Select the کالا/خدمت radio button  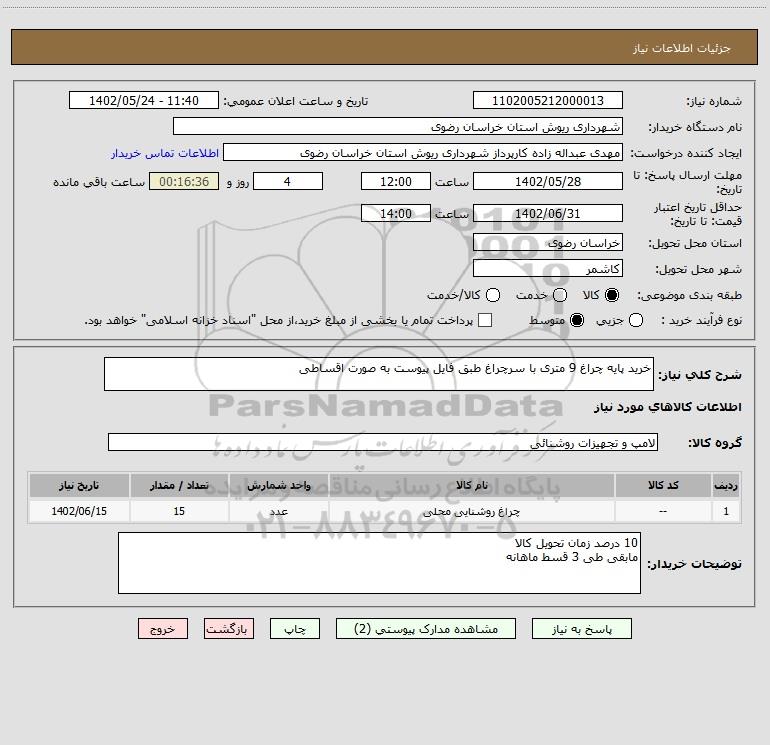(493, 295)
